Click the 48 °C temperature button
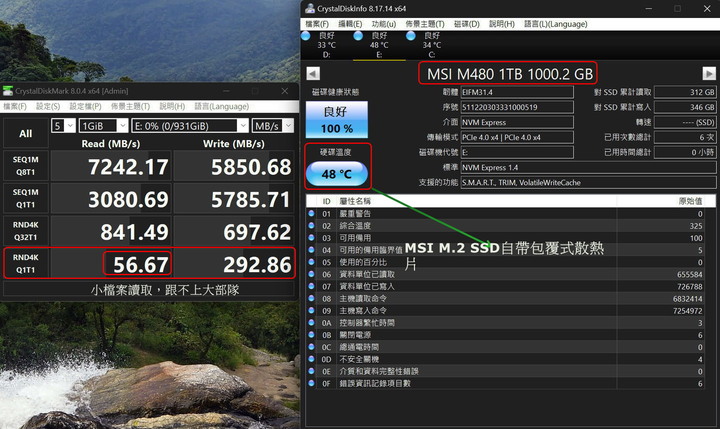Screen dimensions: 720x429 pos(337,174)
